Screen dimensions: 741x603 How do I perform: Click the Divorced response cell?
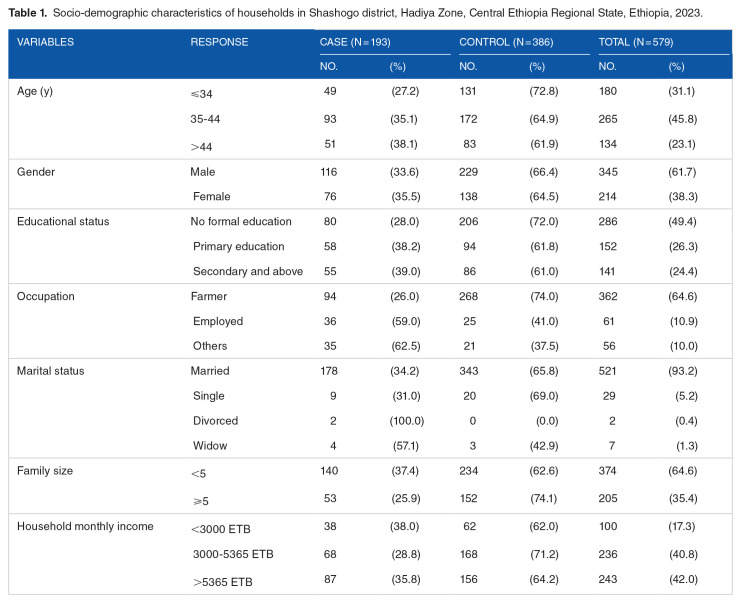point(215,421)
